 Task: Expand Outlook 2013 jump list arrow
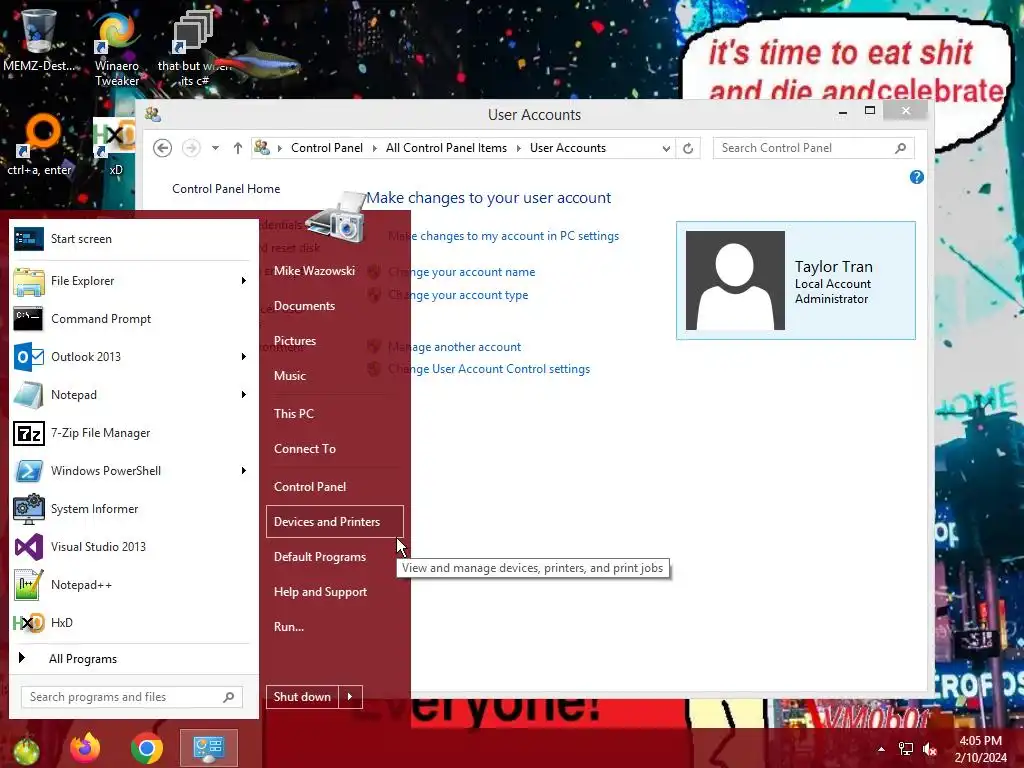[x=244, y=357]
